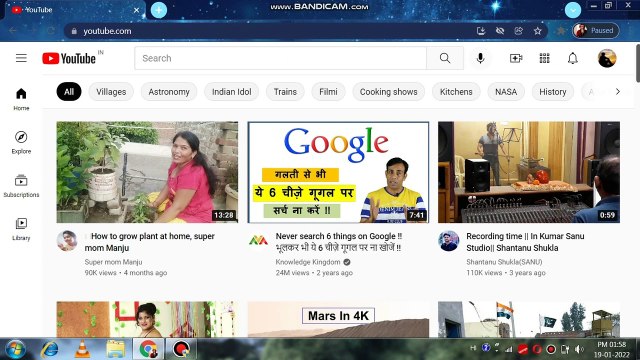Click Knowledge Kingdom channel avatar

click(258, 240)
